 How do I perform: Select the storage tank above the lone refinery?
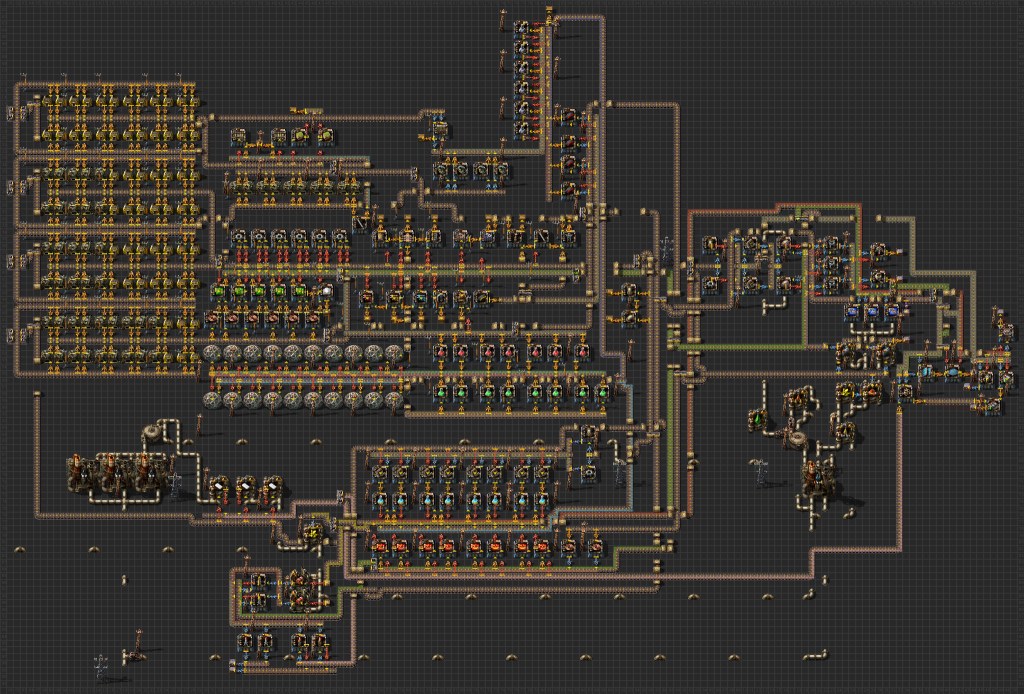[x=795, y=439]
